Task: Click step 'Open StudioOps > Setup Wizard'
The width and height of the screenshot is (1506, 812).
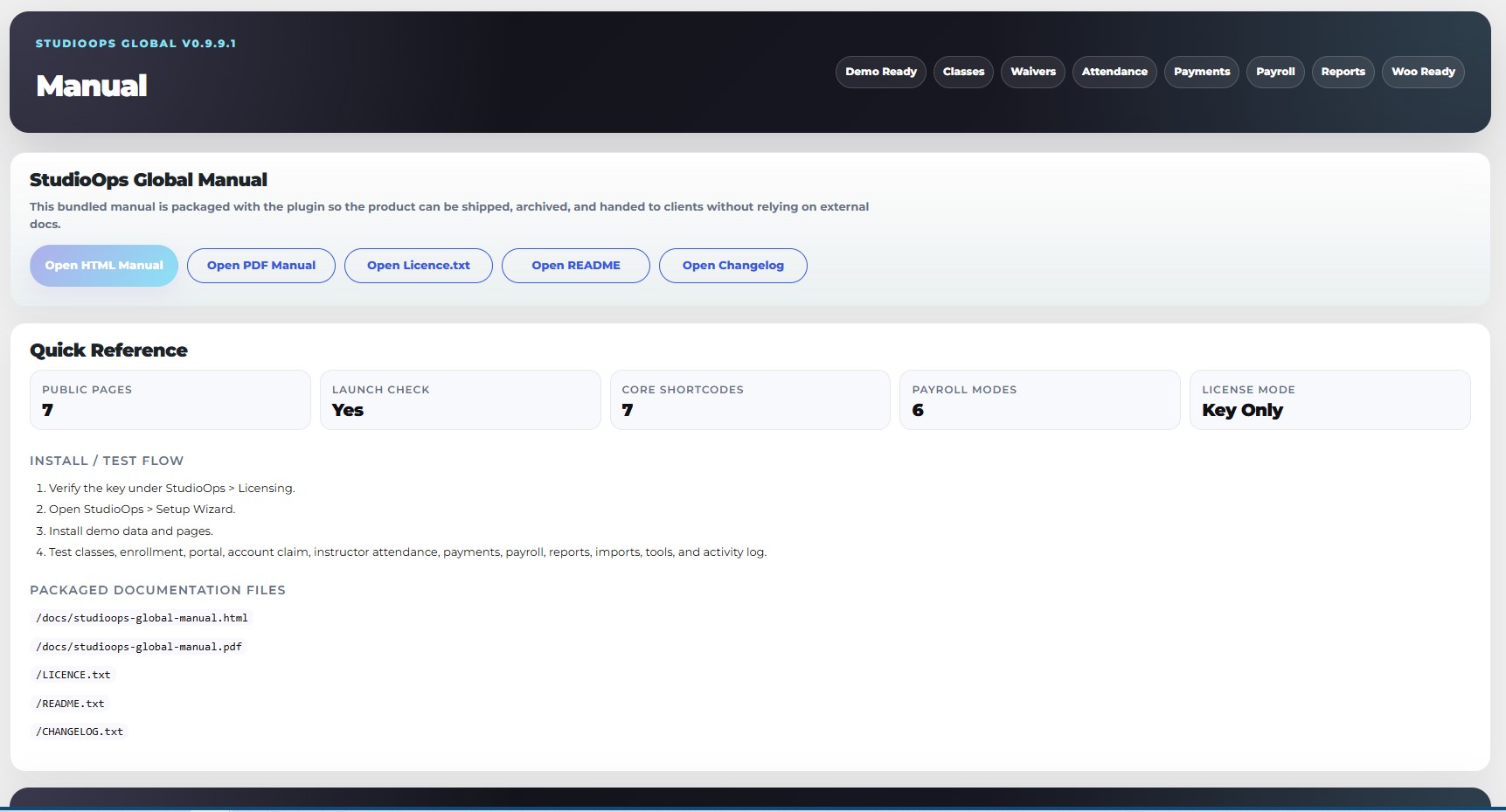Action: point(142,510)
